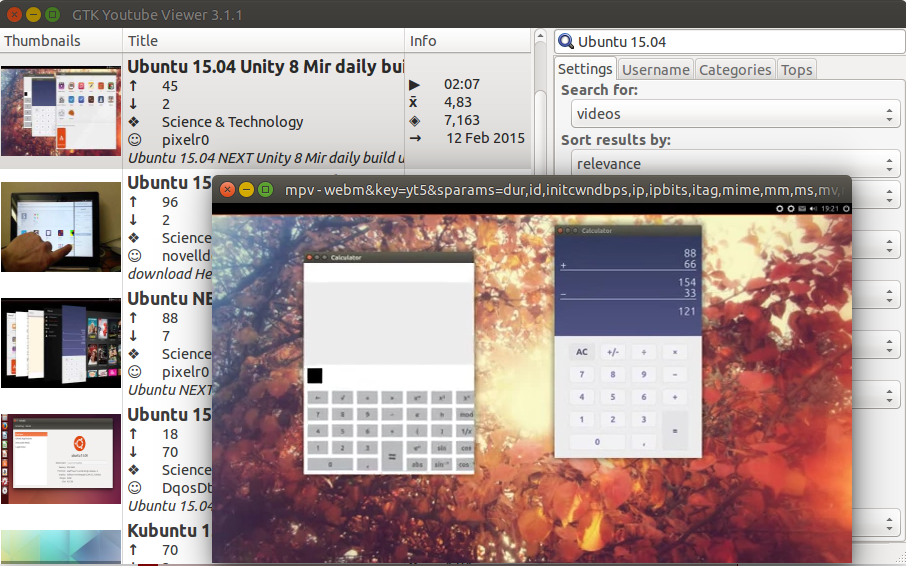Click the dislikes down-arrow icon beside 70
The height and width of the screenshot is (566, 906).
133,452
